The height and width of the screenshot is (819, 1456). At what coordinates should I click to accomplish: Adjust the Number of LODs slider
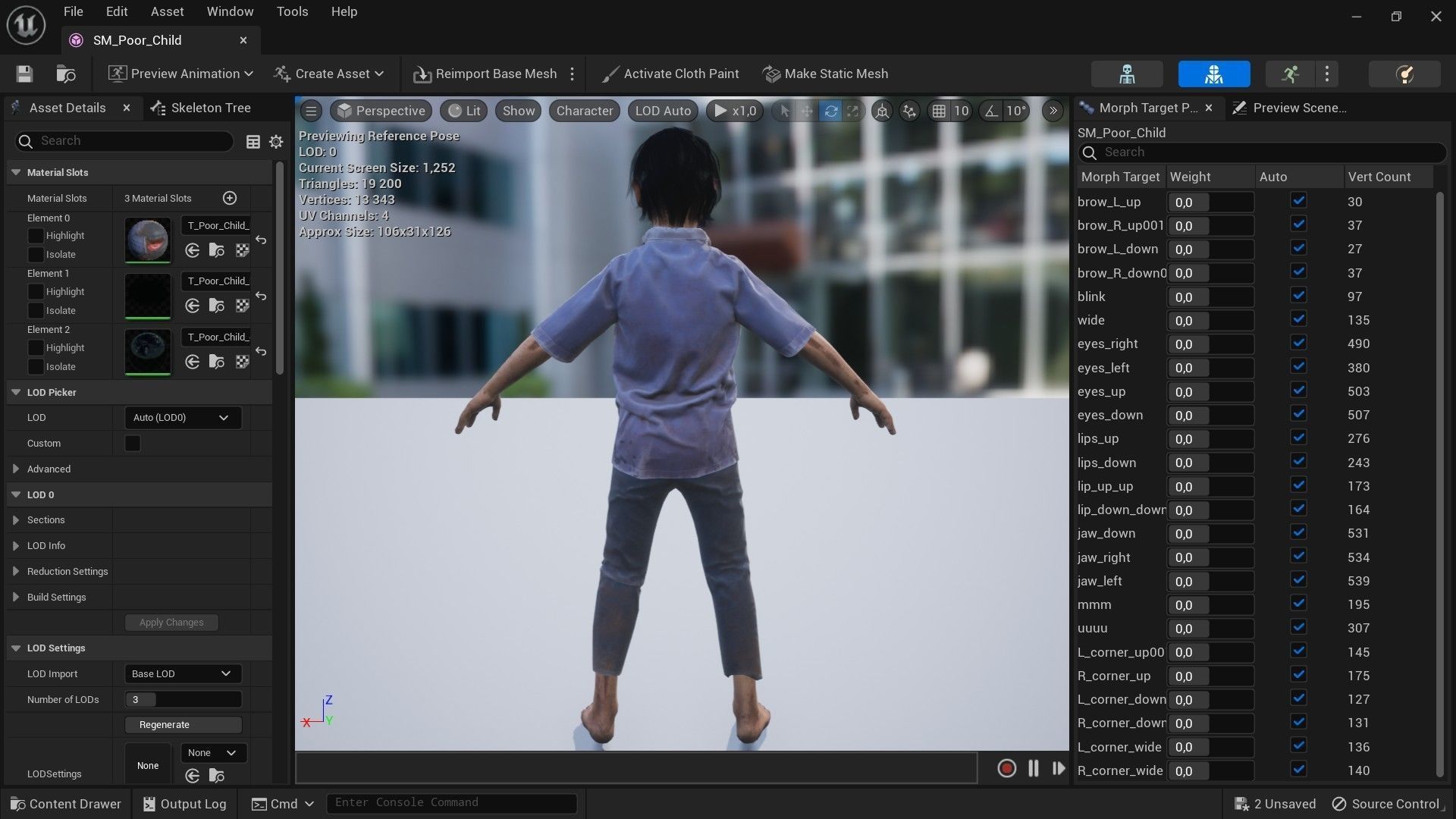[183, 699]
